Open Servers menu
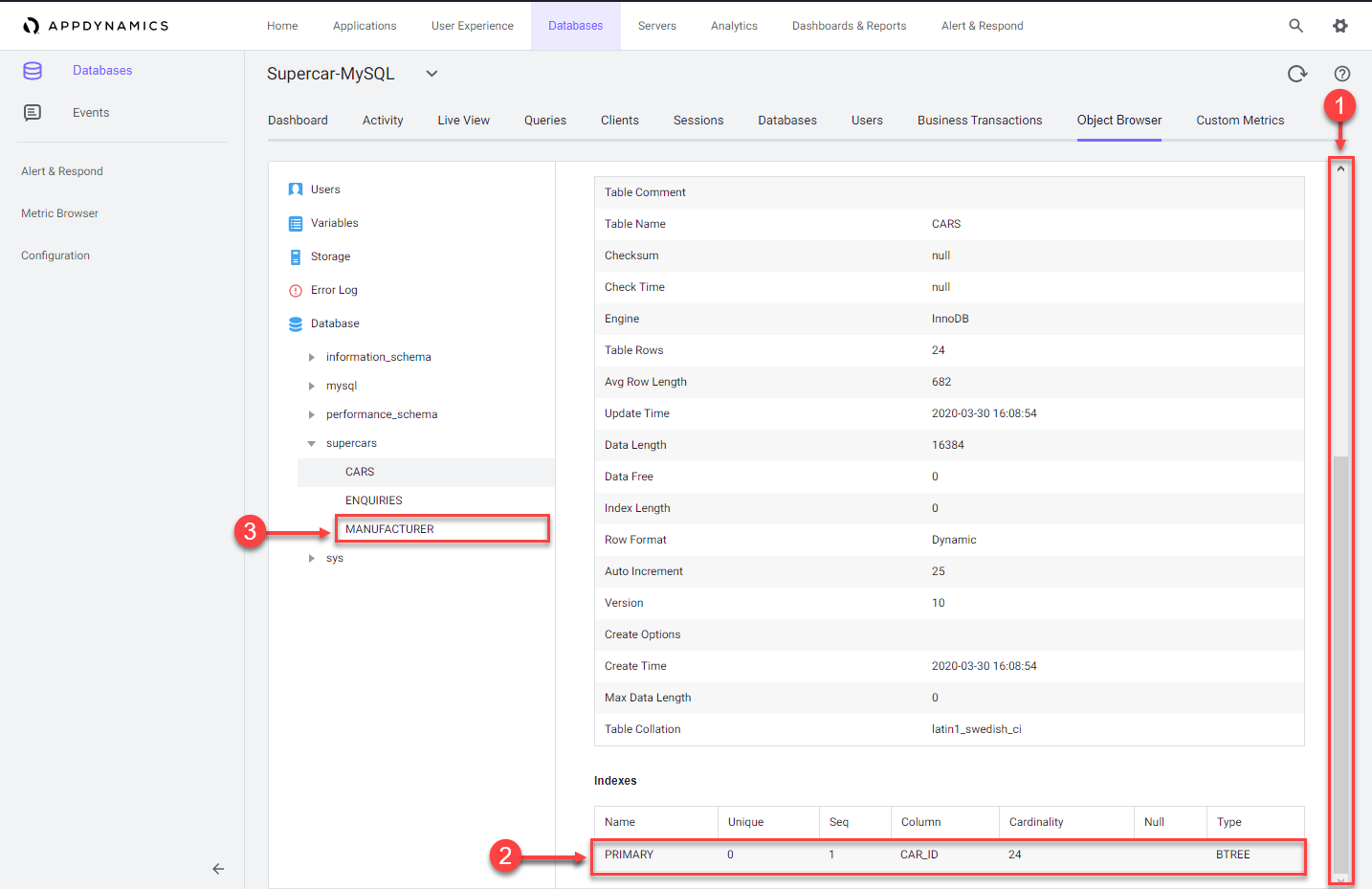Viewport: 1372px width, 889px height. [657, 26]
